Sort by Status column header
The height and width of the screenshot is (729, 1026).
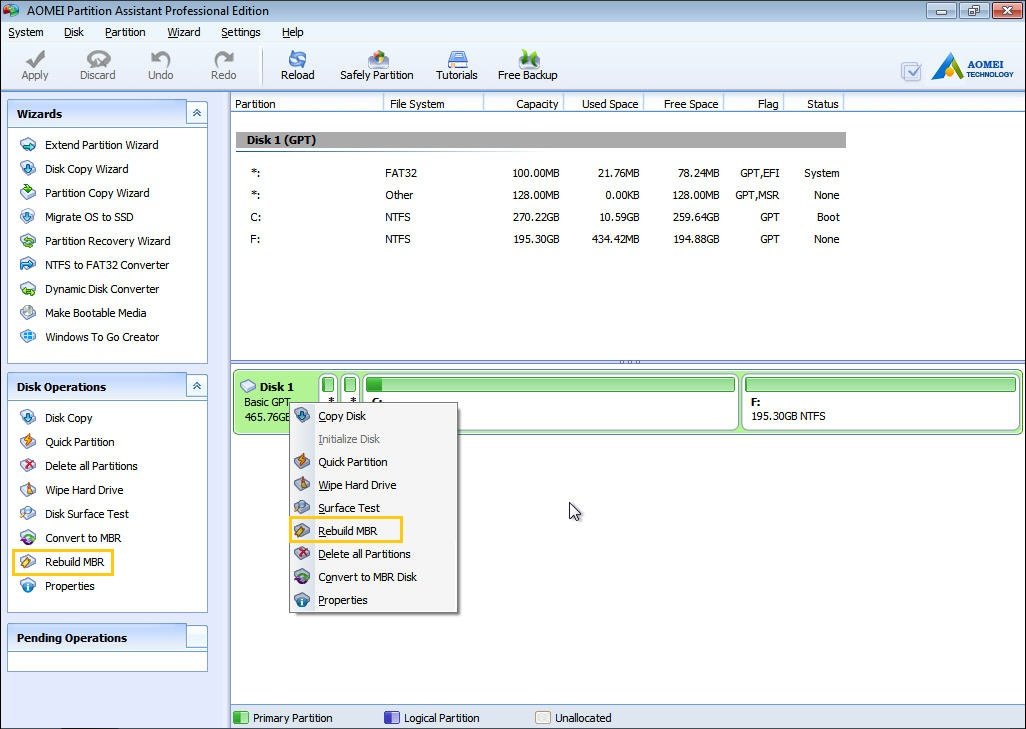coord(813,103)
